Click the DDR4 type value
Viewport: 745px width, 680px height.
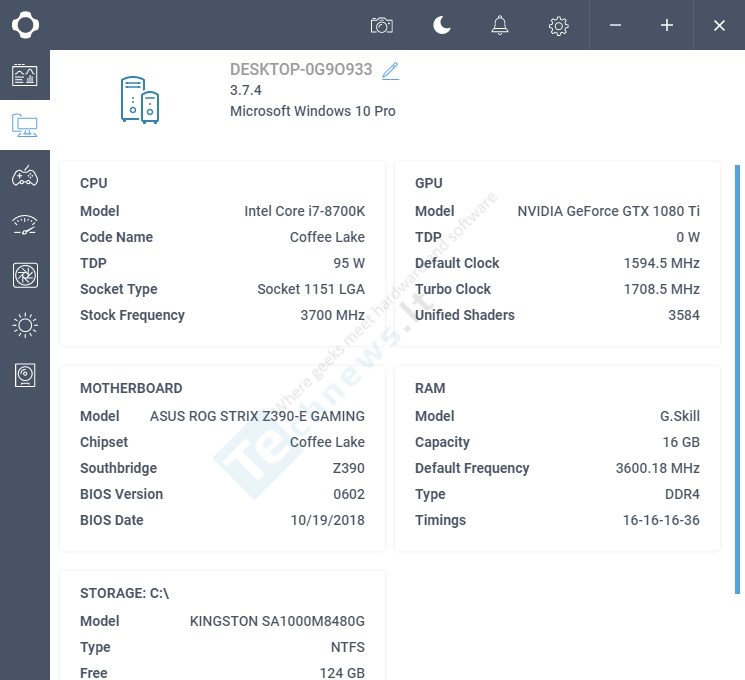682,494
